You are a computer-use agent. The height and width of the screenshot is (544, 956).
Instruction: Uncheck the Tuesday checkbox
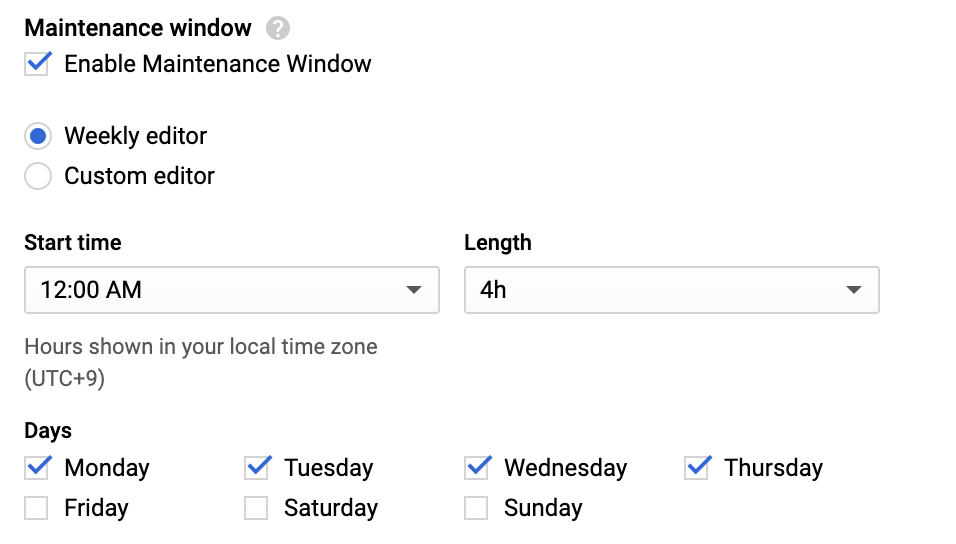(257, 467)
